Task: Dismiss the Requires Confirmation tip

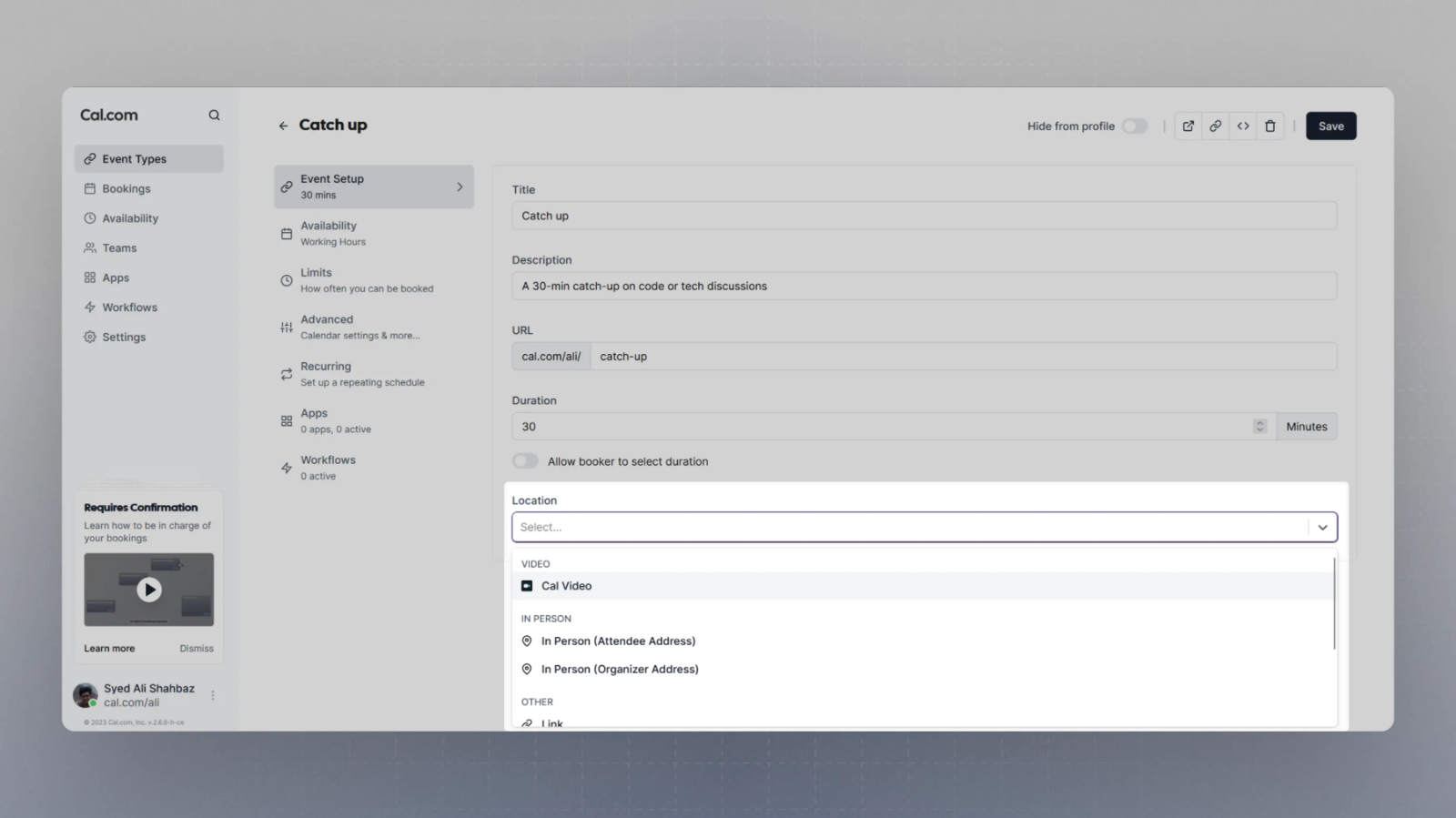Action: (197, 649)
